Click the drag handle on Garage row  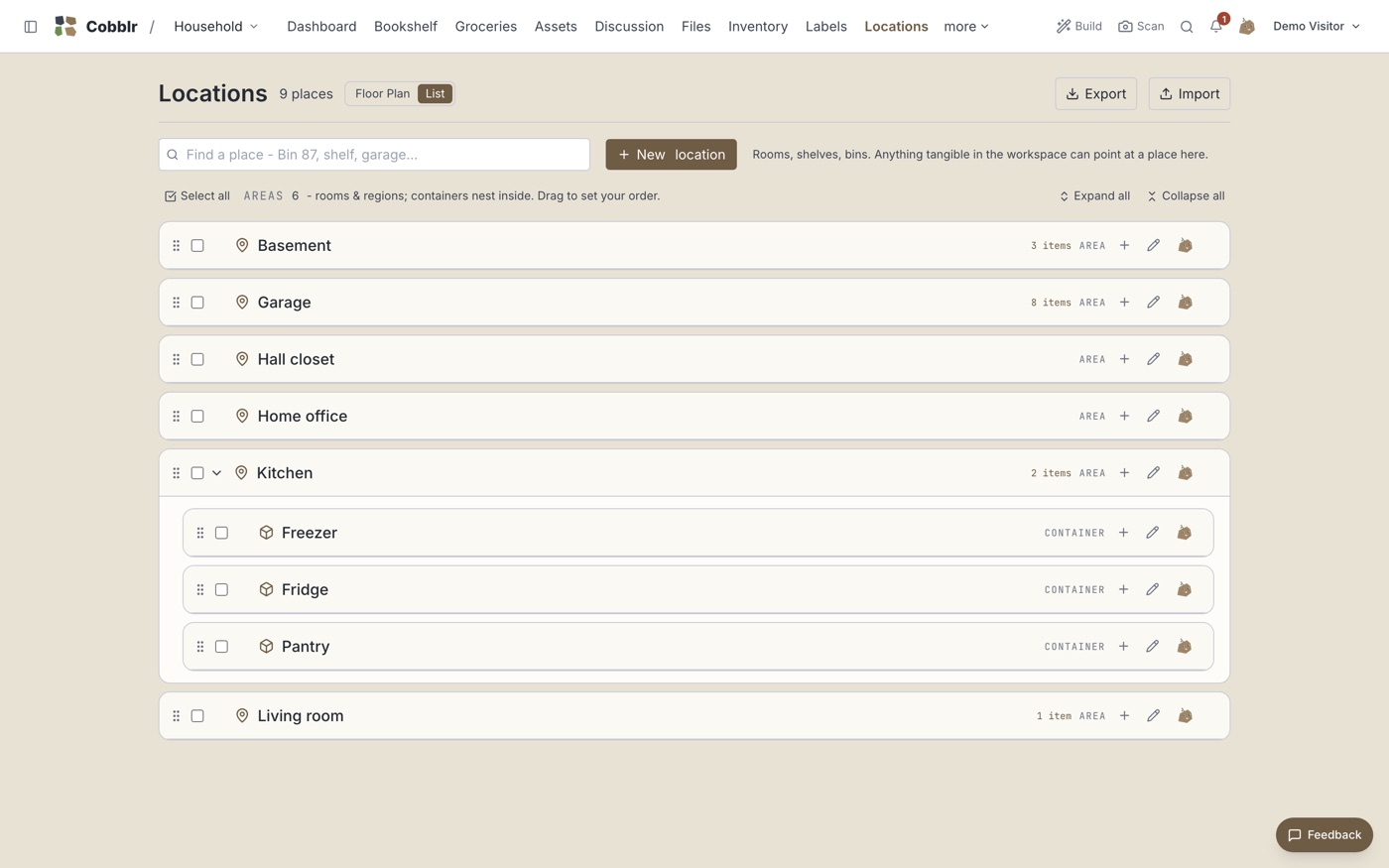click(x=177, y=303)
